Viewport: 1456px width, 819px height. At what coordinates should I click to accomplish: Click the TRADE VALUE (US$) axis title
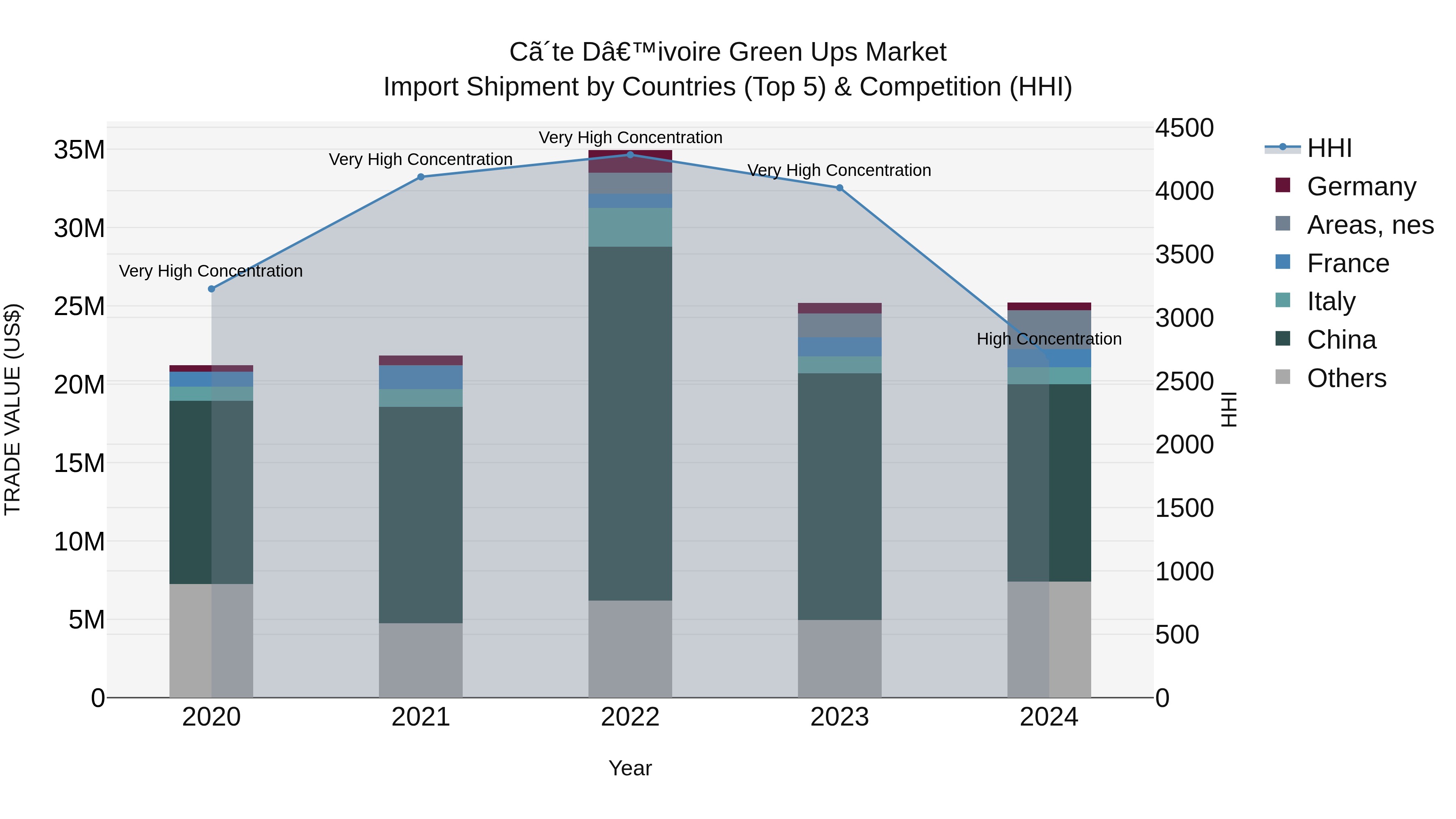click(x=13, y=409)
